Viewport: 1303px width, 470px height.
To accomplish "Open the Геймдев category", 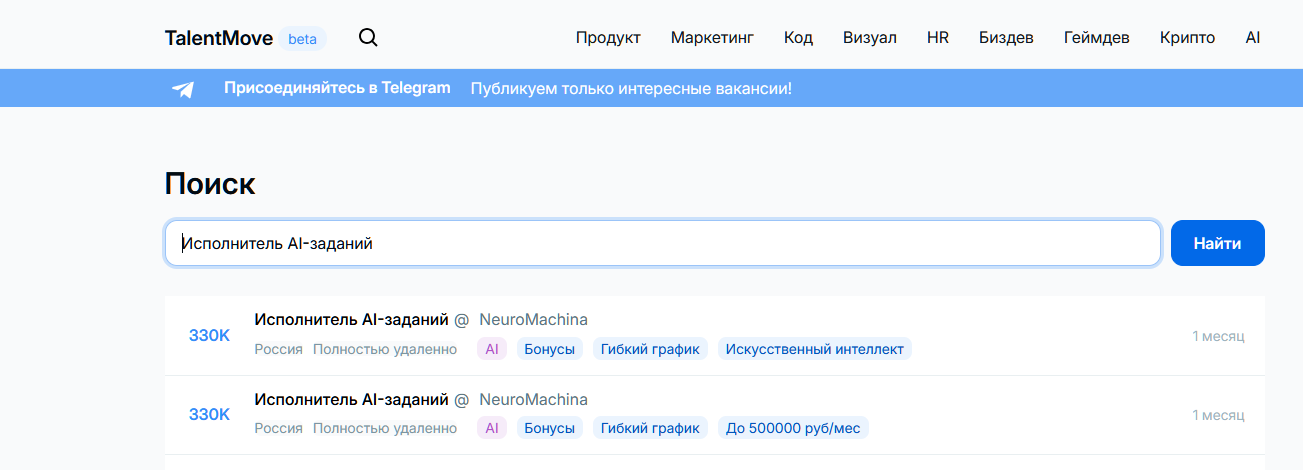I will point(1097,38).
